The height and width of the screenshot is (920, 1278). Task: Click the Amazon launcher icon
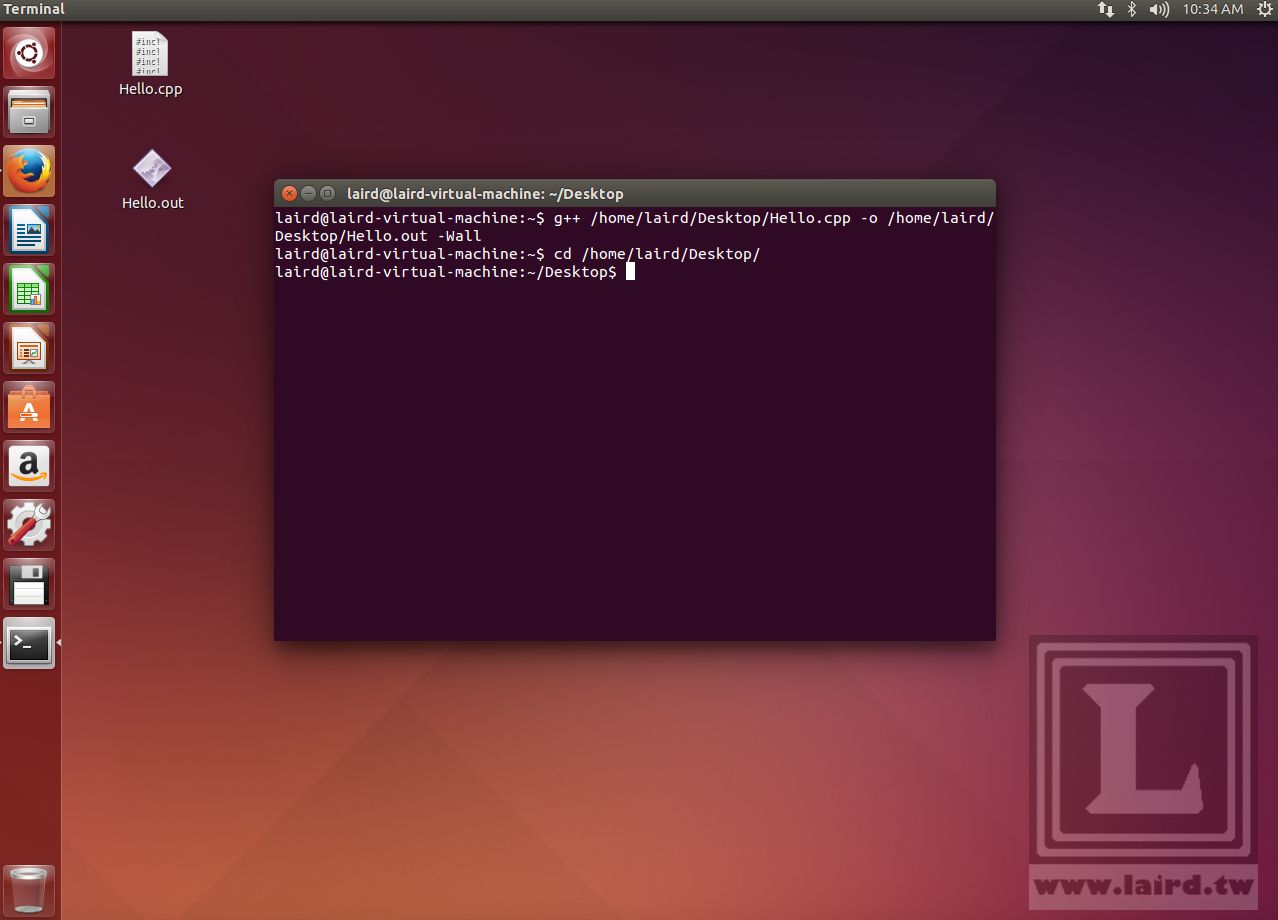coord(29,465)
